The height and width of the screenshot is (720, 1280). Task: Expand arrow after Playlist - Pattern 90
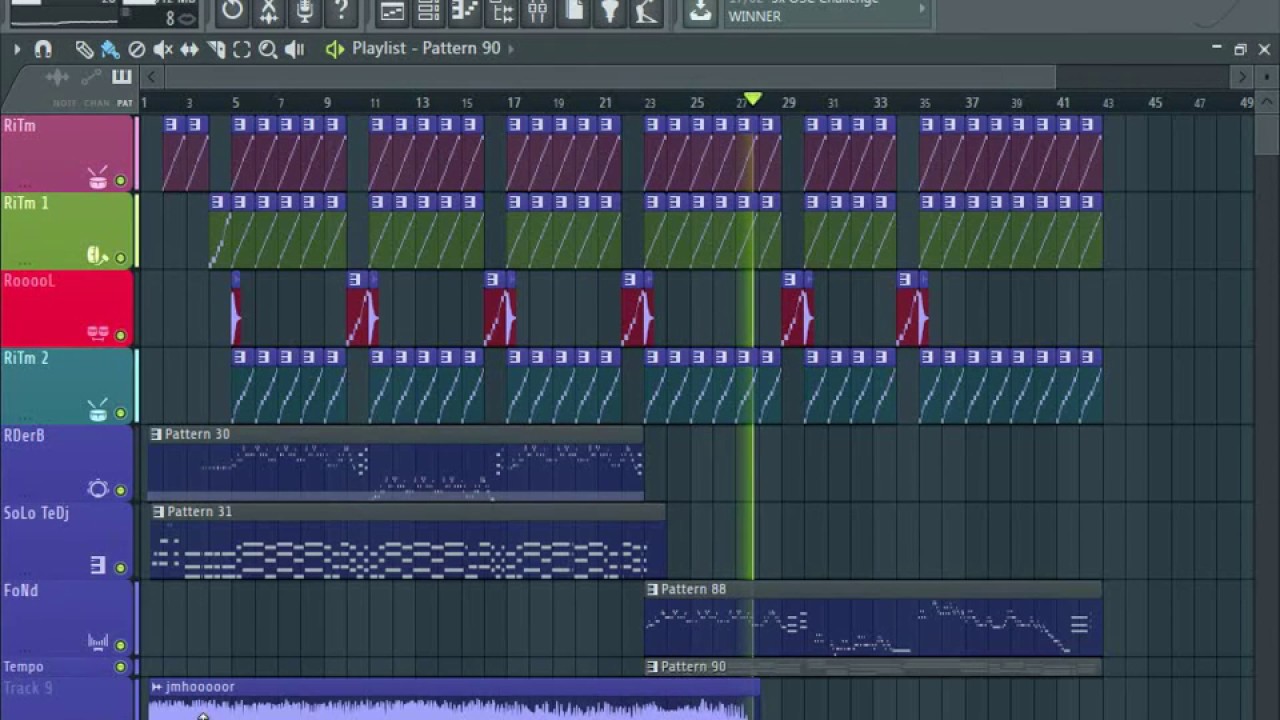pyautogui.click(x=511, y=48)
